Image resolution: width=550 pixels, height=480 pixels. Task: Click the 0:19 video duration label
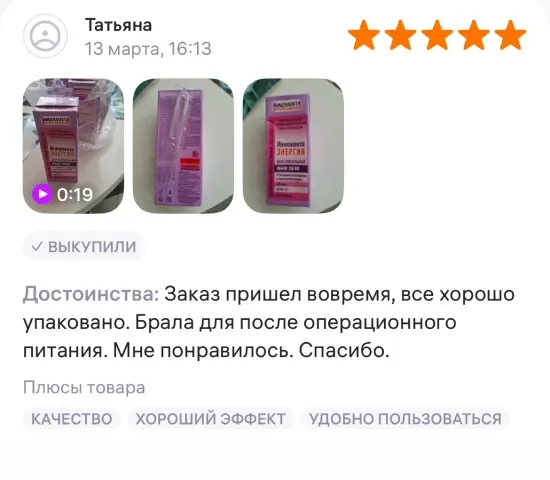75,194
